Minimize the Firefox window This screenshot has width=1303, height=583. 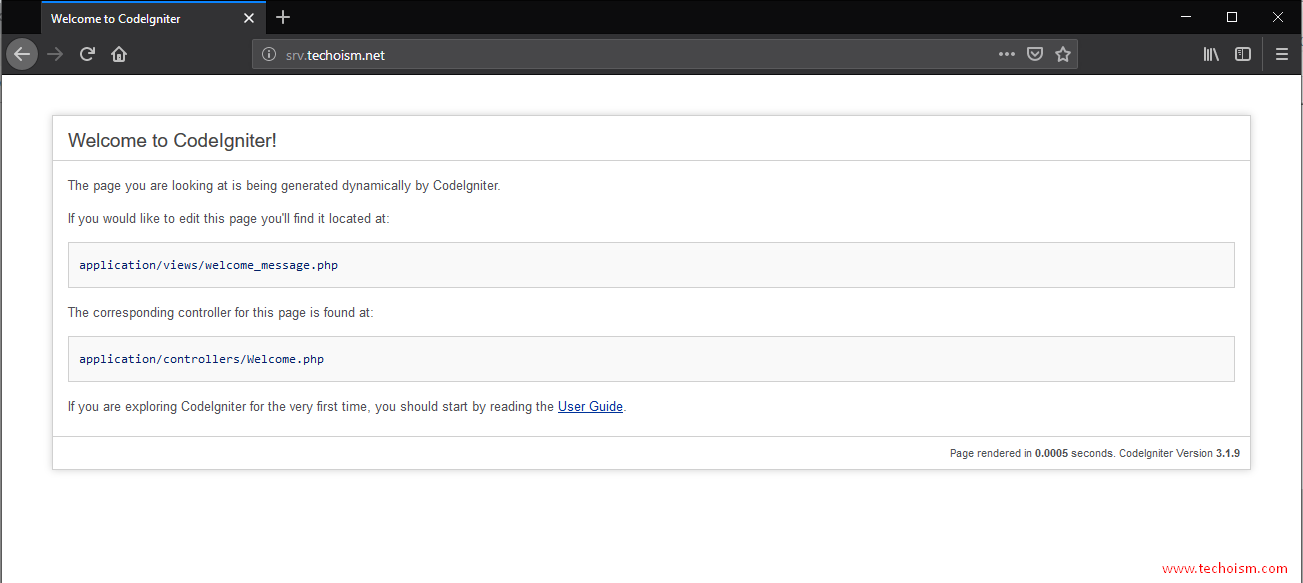(1186, 17)
